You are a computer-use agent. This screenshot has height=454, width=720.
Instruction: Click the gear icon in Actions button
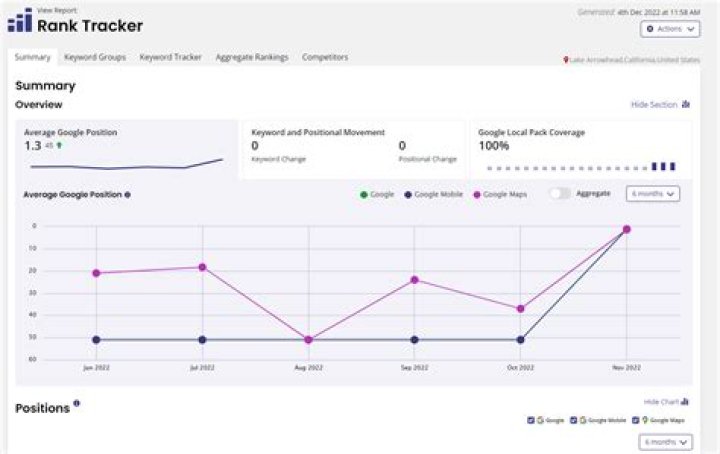point(650,29)
